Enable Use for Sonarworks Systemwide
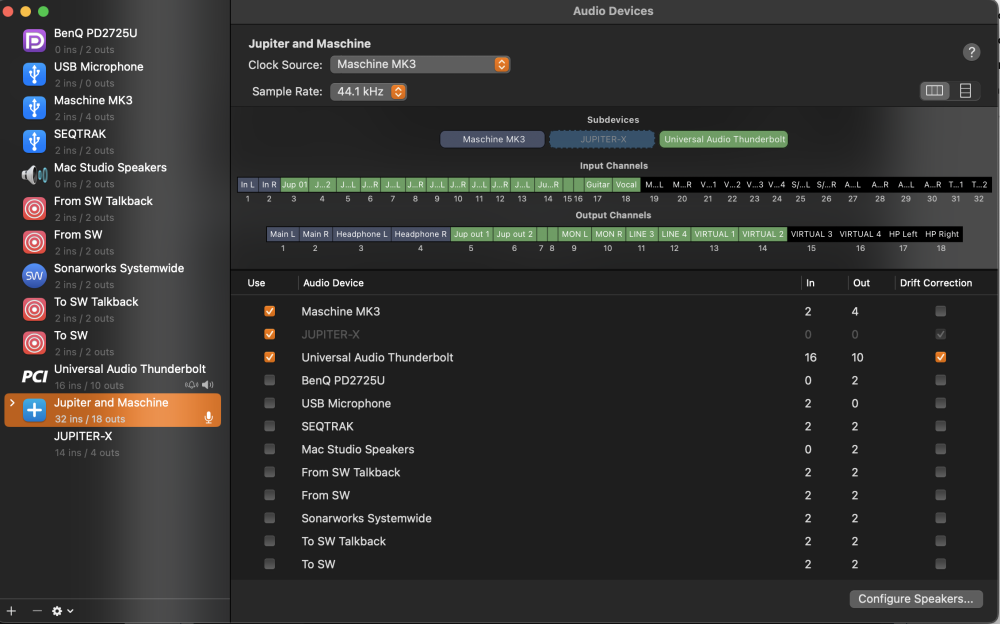 [x=270, y=518]
